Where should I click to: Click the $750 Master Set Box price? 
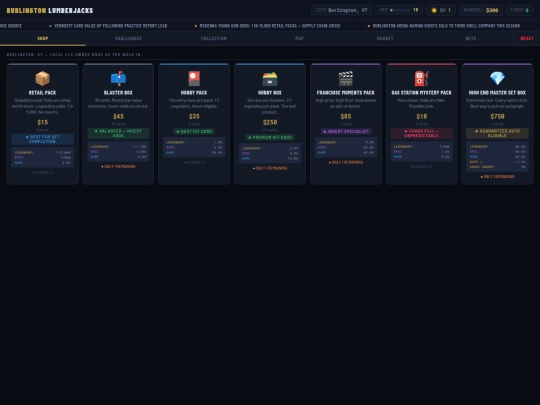(497, 116)
